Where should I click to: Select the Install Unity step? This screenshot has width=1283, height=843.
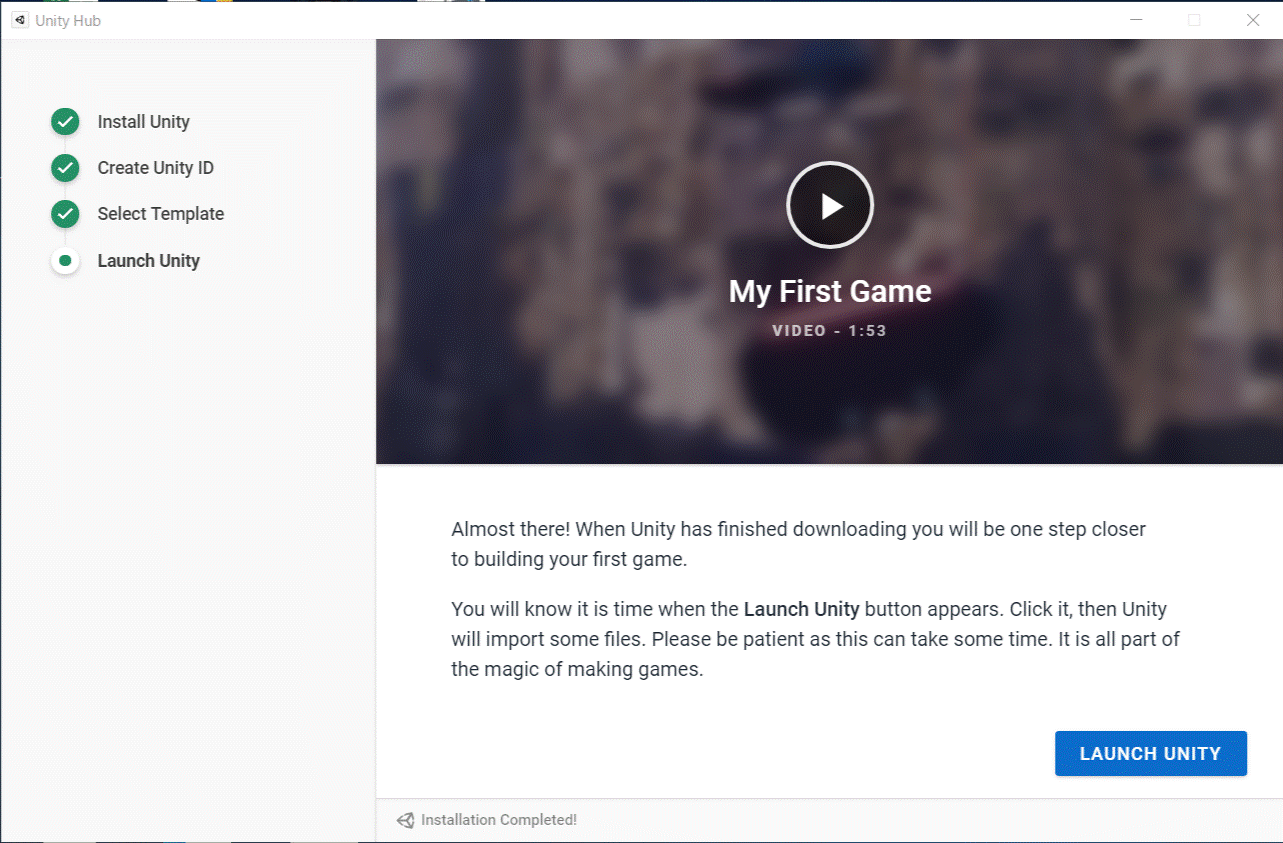143,122
